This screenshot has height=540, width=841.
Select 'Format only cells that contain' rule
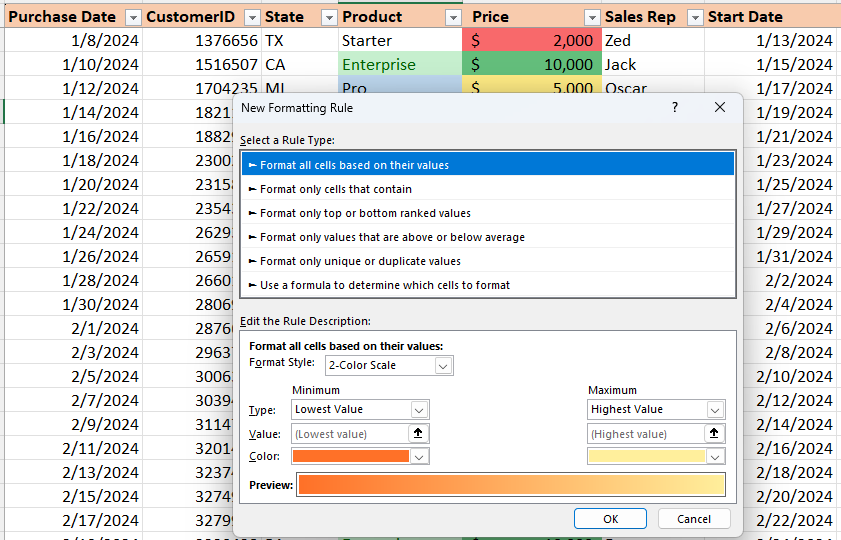(335, 189)
